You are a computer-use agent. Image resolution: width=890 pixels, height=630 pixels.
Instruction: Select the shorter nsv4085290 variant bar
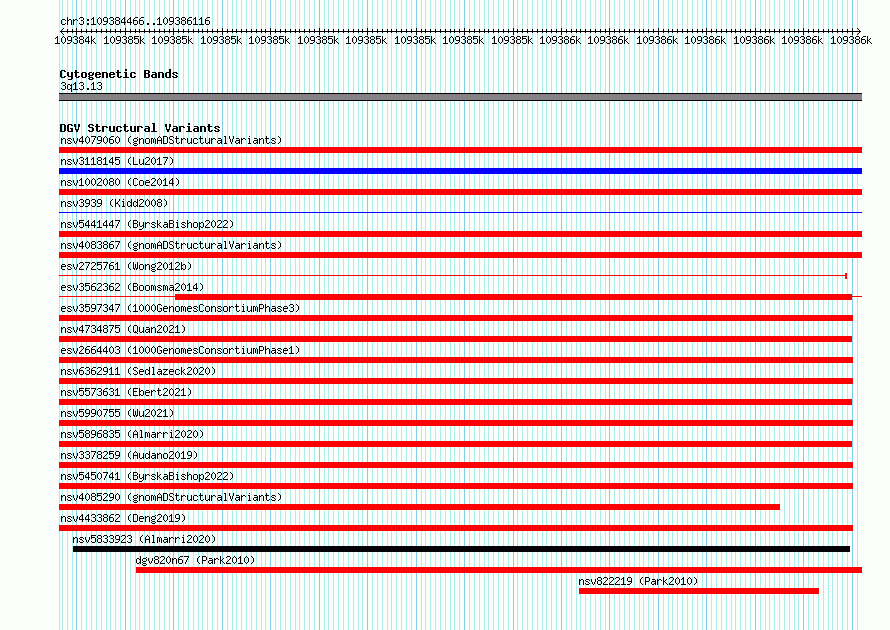pyautogui.click(x=419, y=507)
